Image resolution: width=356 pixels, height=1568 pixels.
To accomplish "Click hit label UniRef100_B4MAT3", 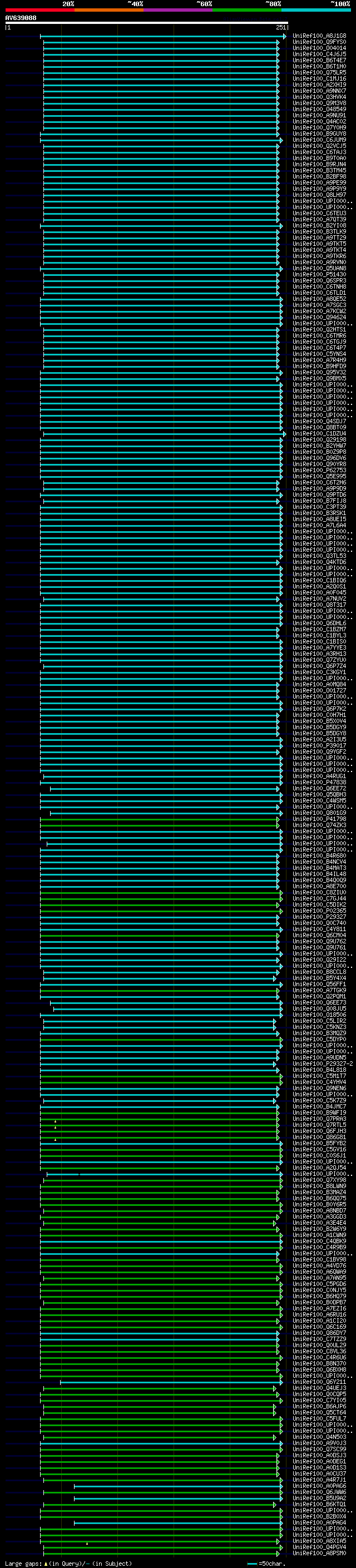I will 319,868.
